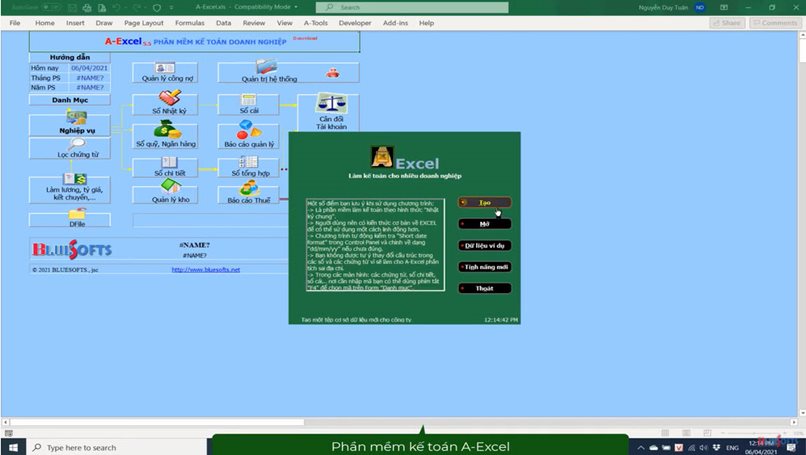The image size is (806, 455).
Task: Click the Redo icon in title bar
Action: click(136, 8)
